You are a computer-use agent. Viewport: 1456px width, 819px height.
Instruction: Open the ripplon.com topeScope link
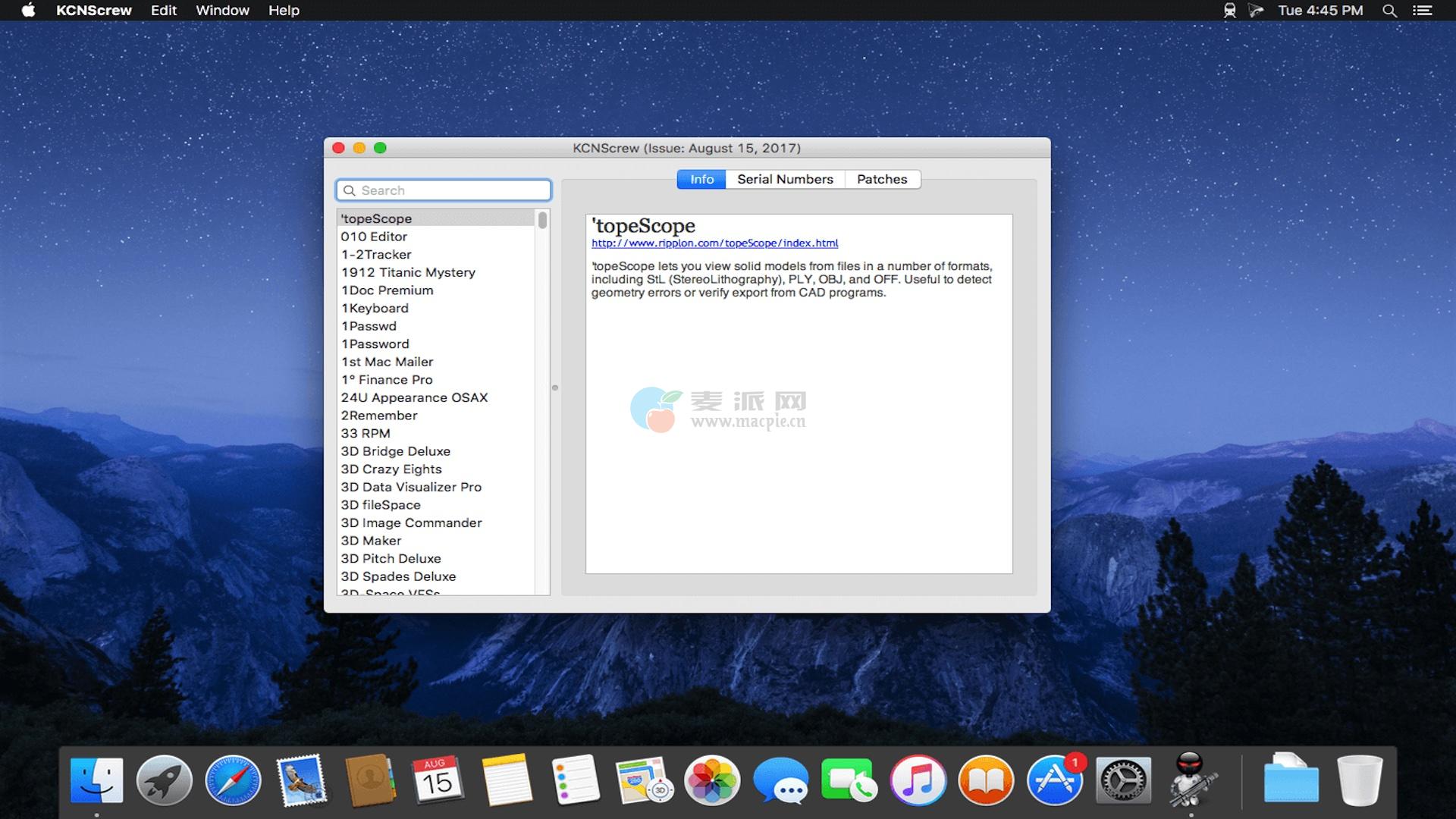click(x=714, y=243)
